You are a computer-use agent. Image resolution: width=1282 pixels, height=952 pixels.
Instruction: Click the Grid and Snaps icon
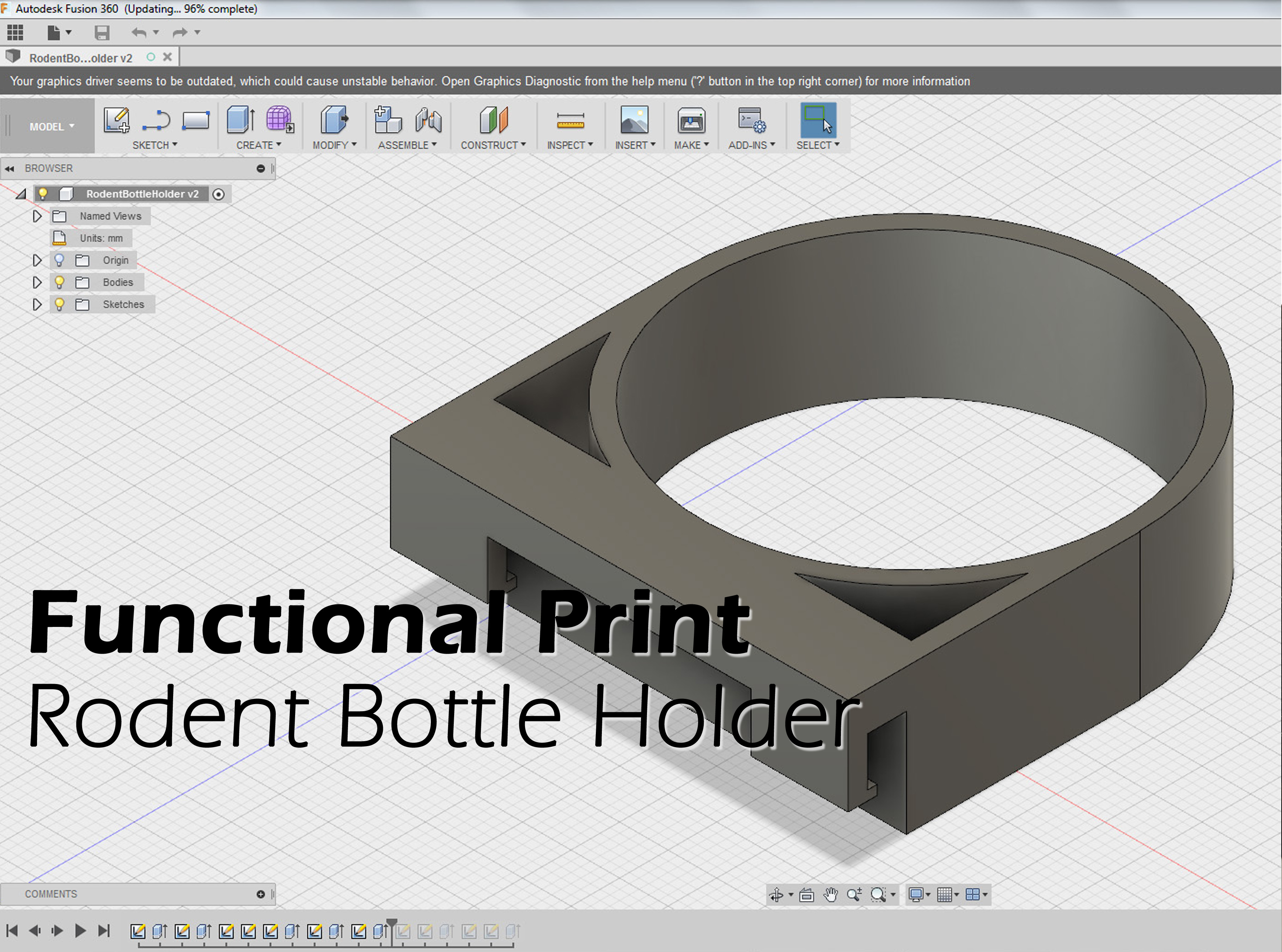tap(944, 895)
